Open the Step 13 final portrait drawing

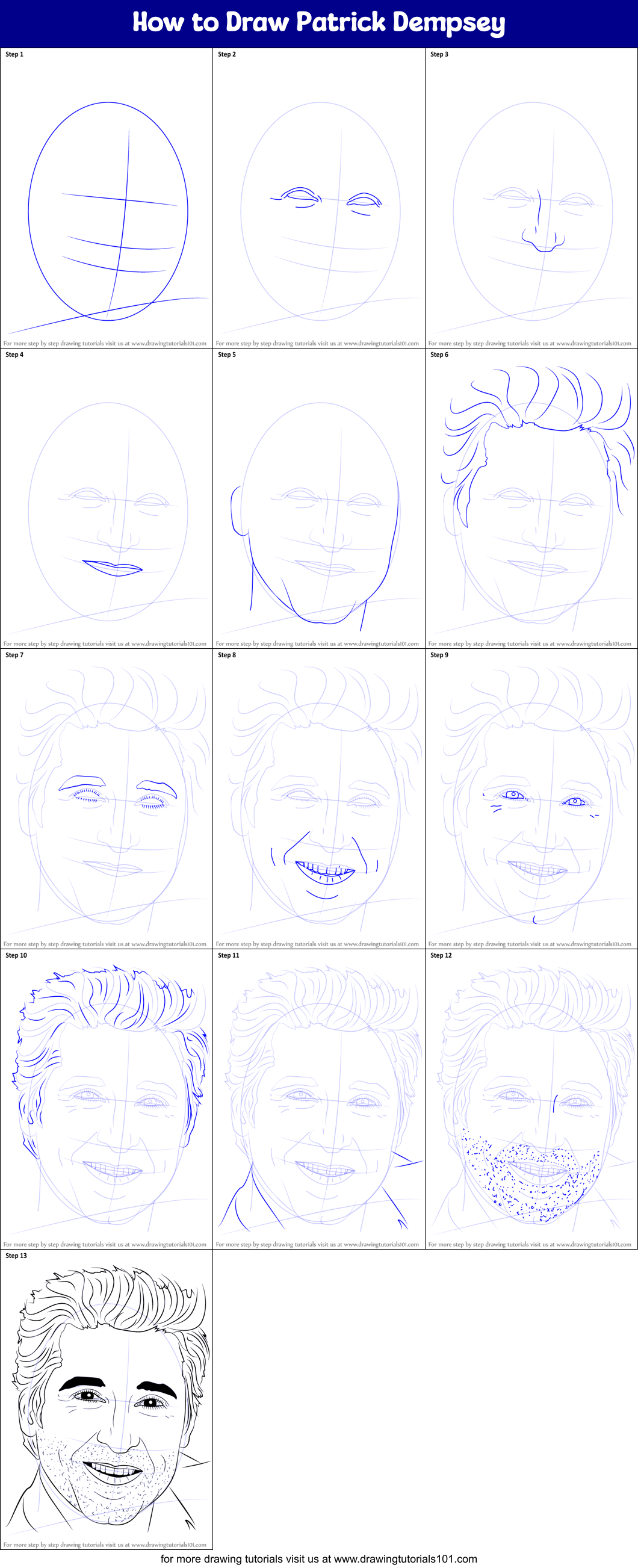point(107,1399)
